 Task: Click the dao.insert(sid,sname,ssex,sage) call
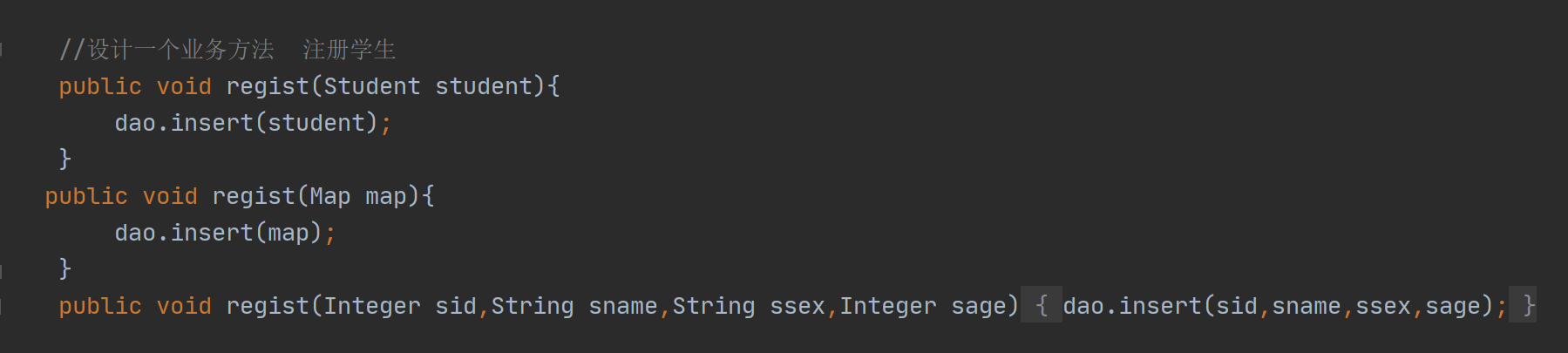(x=1279, y=306)
